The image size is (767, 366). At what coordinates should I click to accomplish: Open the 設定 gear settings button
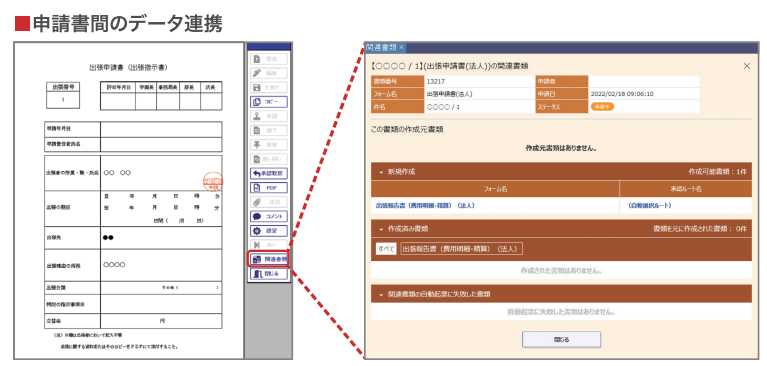(269, 230)
